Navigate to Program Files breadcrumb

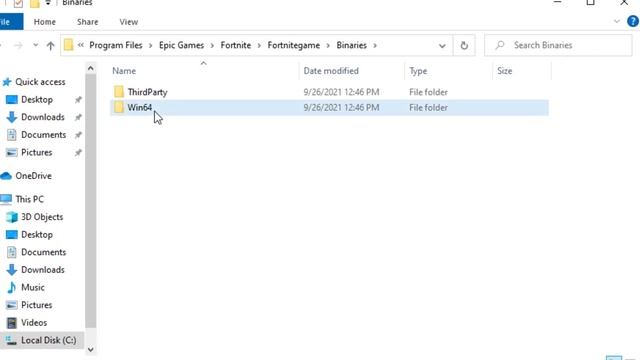(116, 45)
